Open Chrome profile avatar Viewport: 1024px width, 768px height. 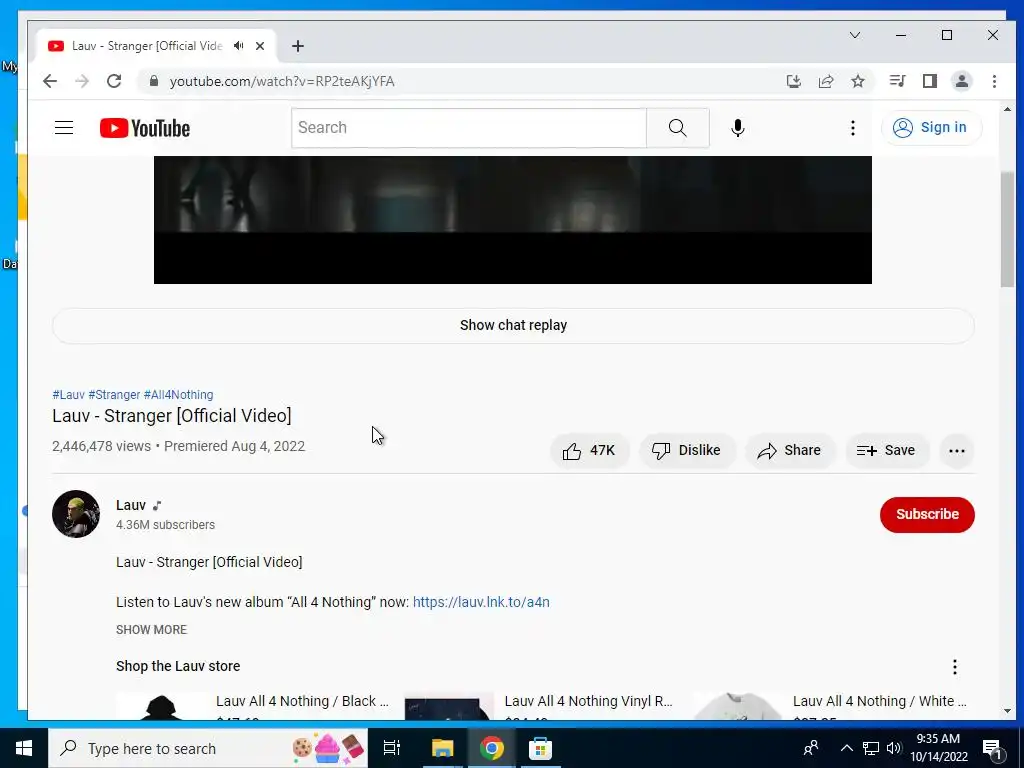click(x=962, y=81)
